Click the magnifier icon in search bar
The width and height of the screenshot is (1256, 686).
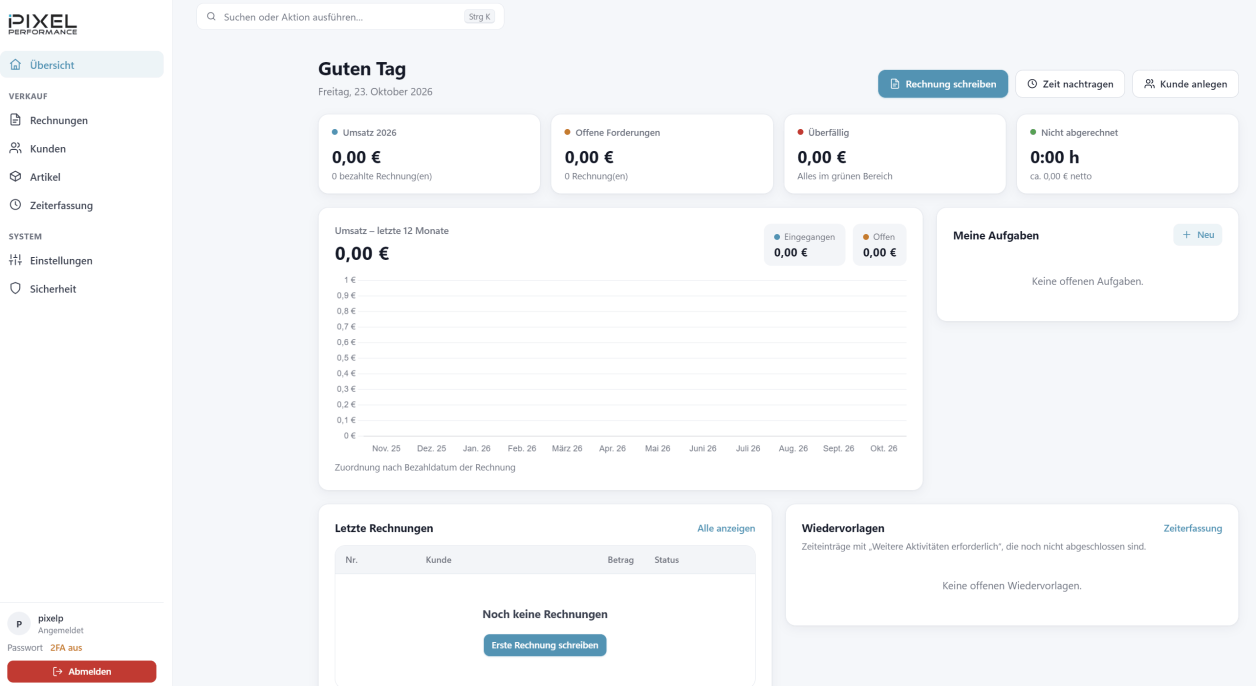tap(211, 17)
